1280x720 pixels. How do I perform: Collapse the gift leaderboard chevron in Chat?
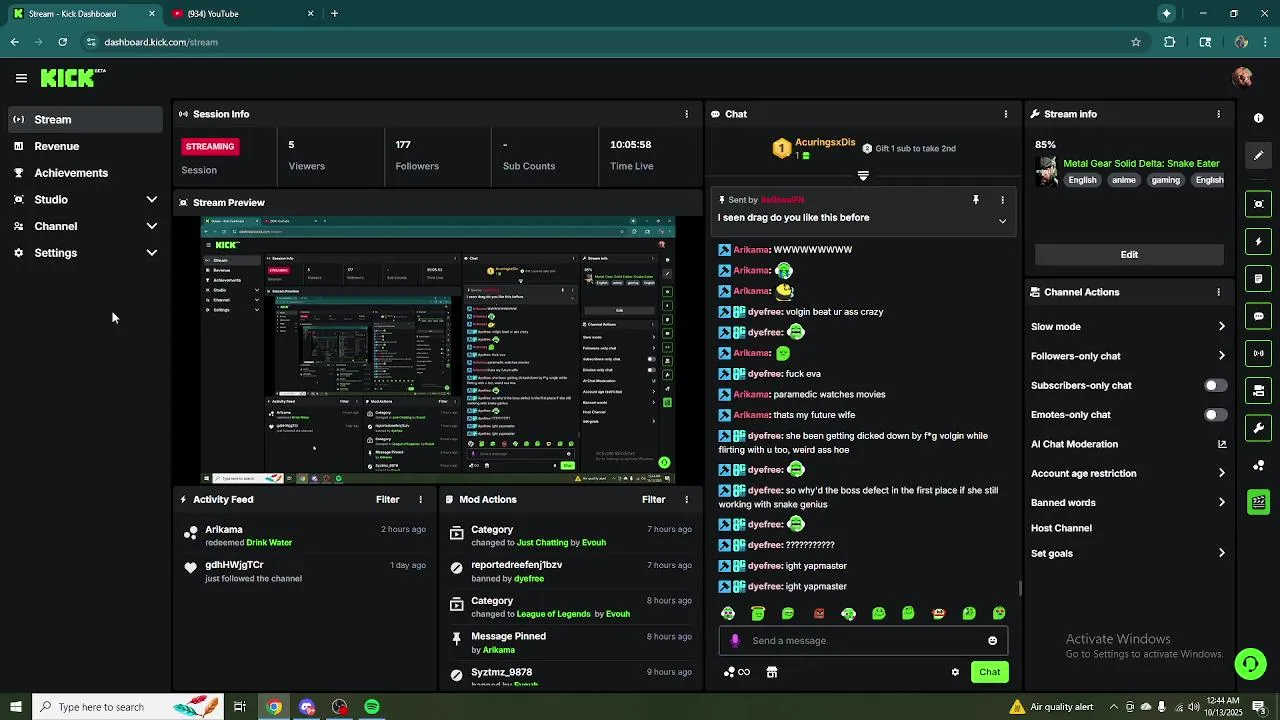863,175
